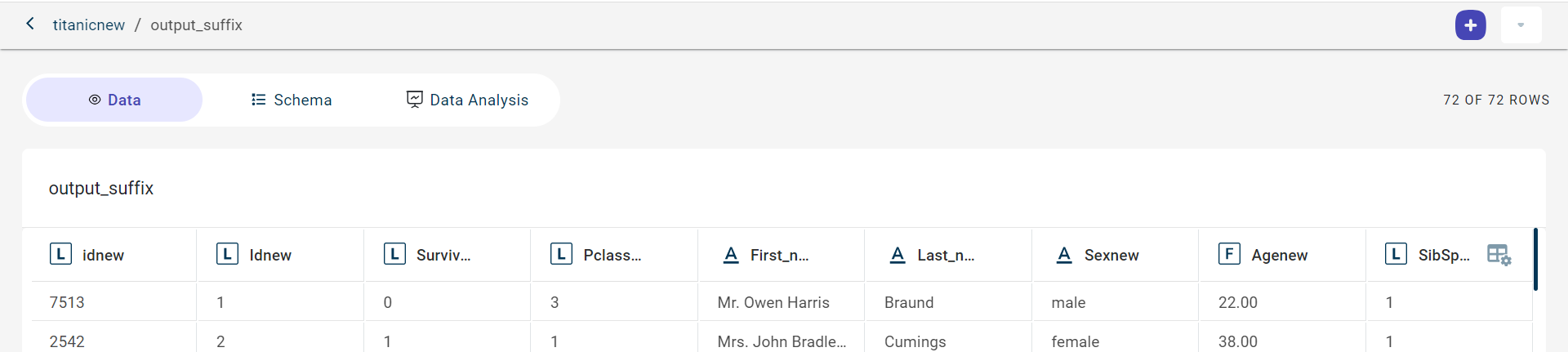Open the Data Analysis tab

[467, 100]
